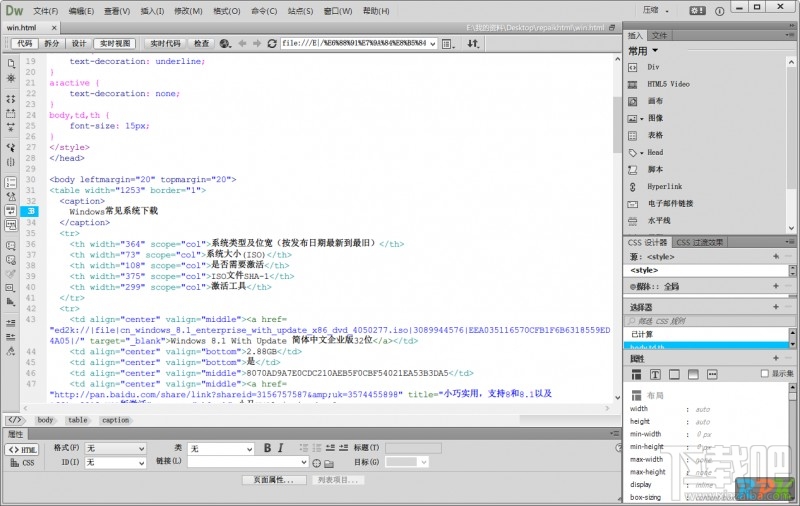
Task: Click the open documents icon in code toolbar
Action: coord(11,63)
